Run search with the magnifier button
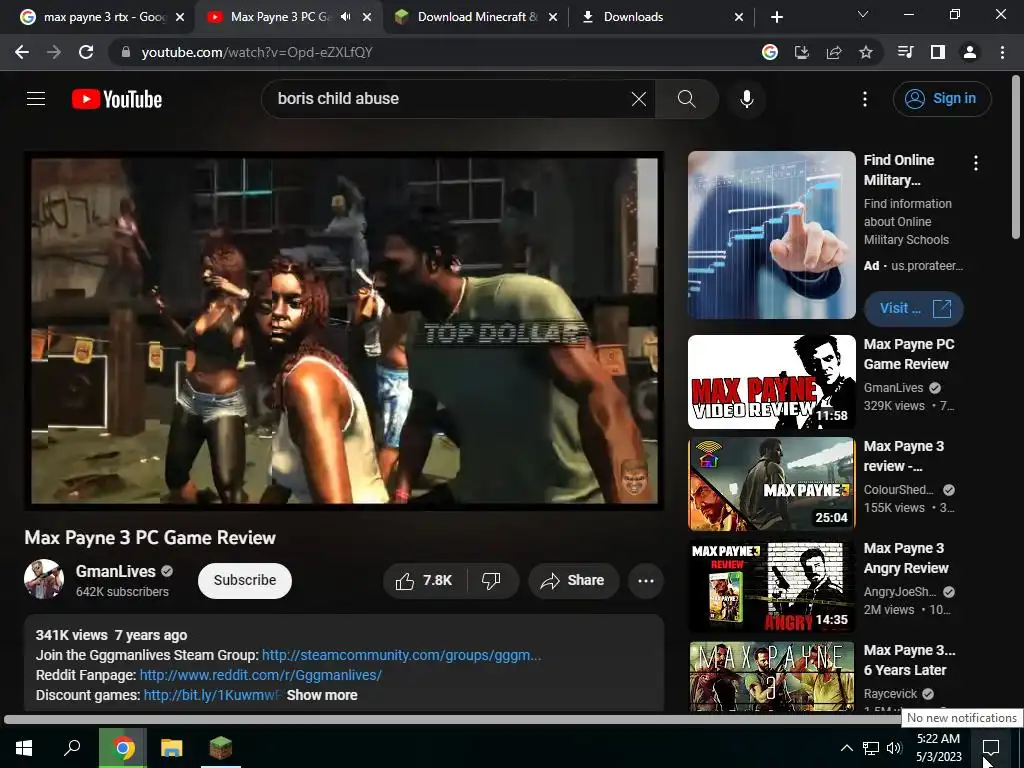The image size is (1024, 768). pyautogui.click(x=686, y=99)
